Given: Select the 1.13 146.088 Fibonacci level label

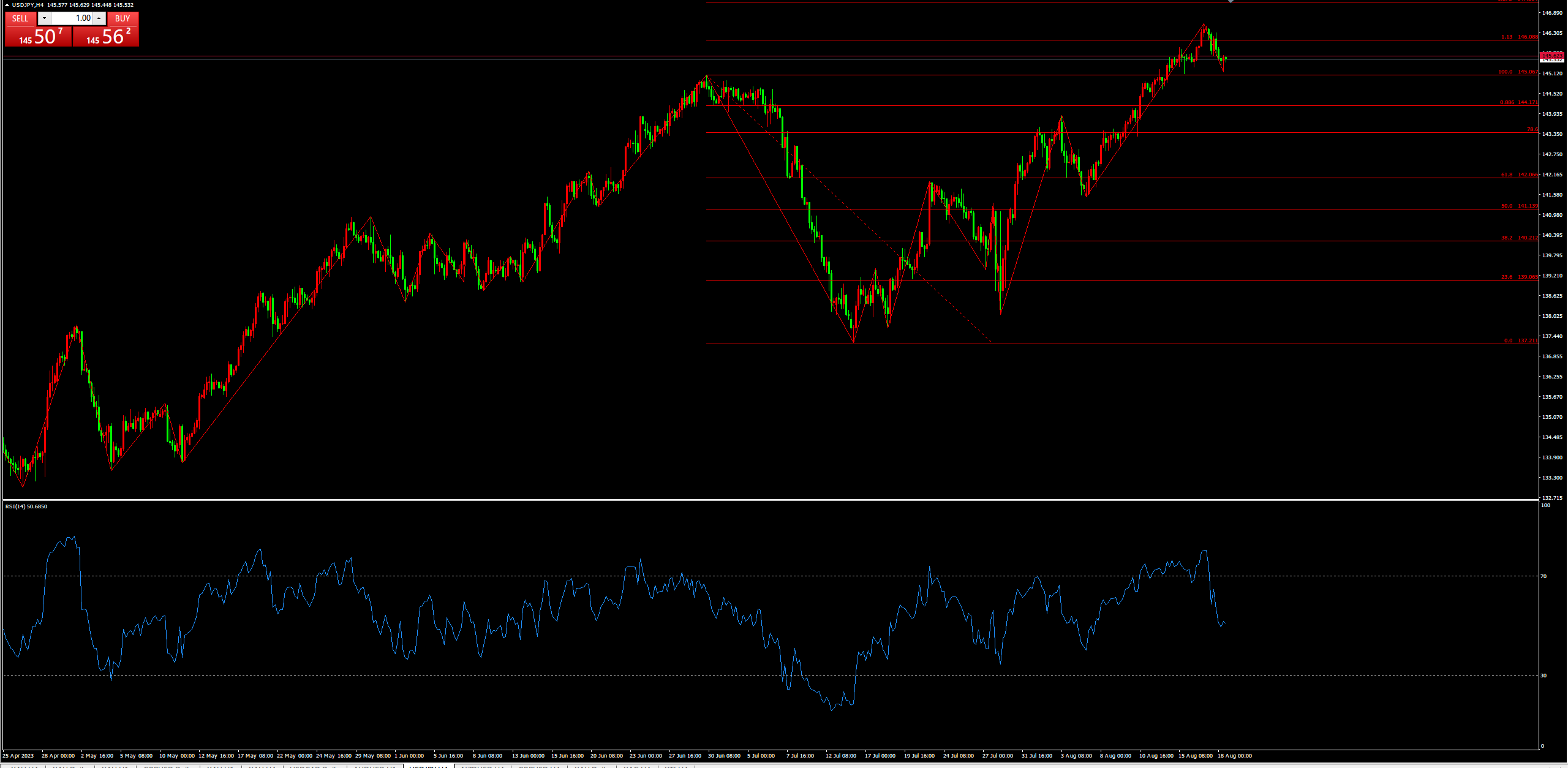Looking at the screenshot, I should coord(1519,37).
